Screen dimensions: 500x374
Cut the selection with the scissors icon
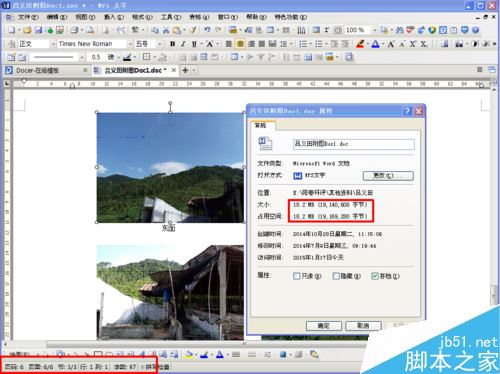166,30
